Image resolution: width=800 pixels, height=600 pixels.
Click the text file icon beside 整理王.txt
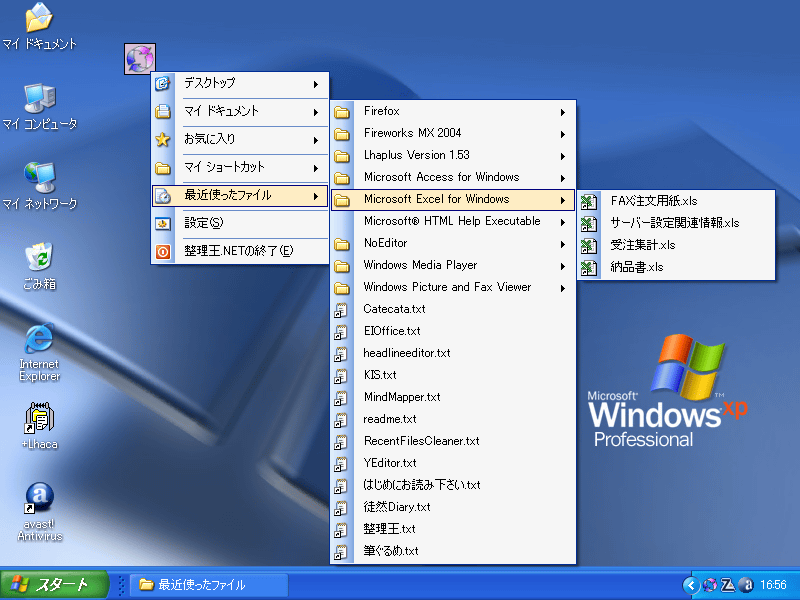coord(341,530)
